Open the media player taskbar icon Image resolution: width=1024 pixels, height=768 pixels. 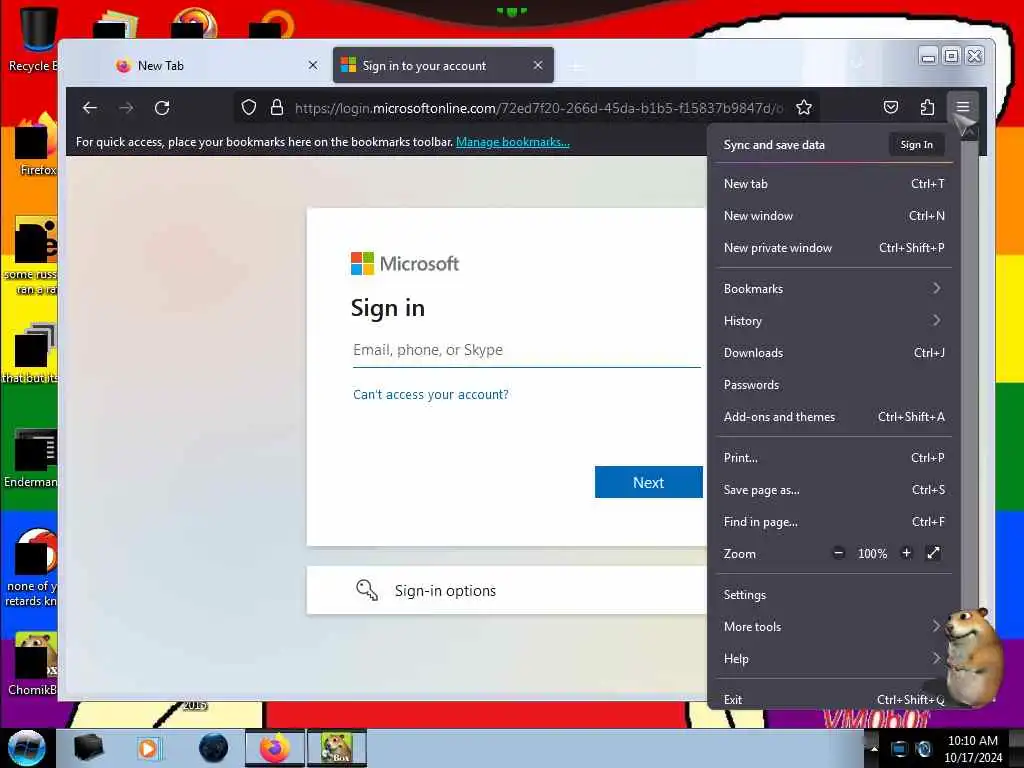(x=148, y=748)
